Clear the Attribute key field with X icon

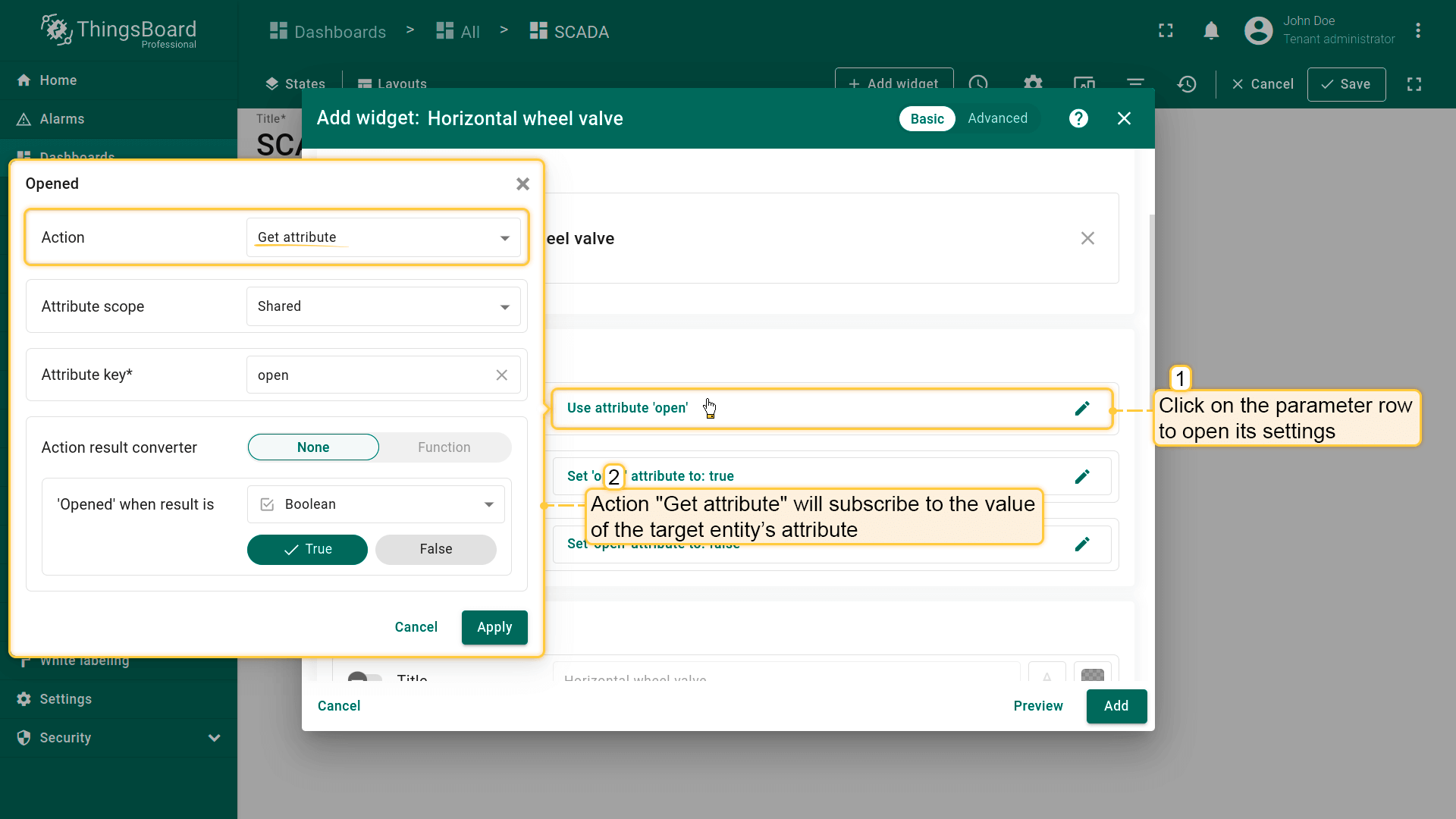point(501,375)
